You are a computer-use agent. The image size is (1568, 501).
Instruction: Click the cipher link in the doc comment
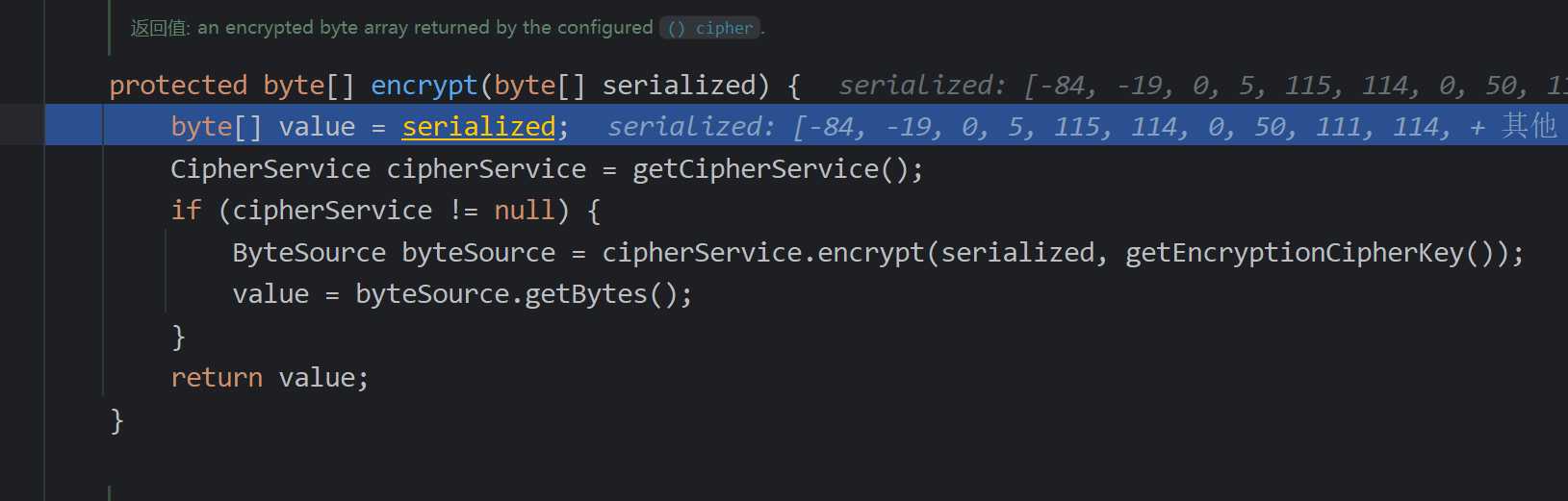pyautogui.click(x=710, y=28)
